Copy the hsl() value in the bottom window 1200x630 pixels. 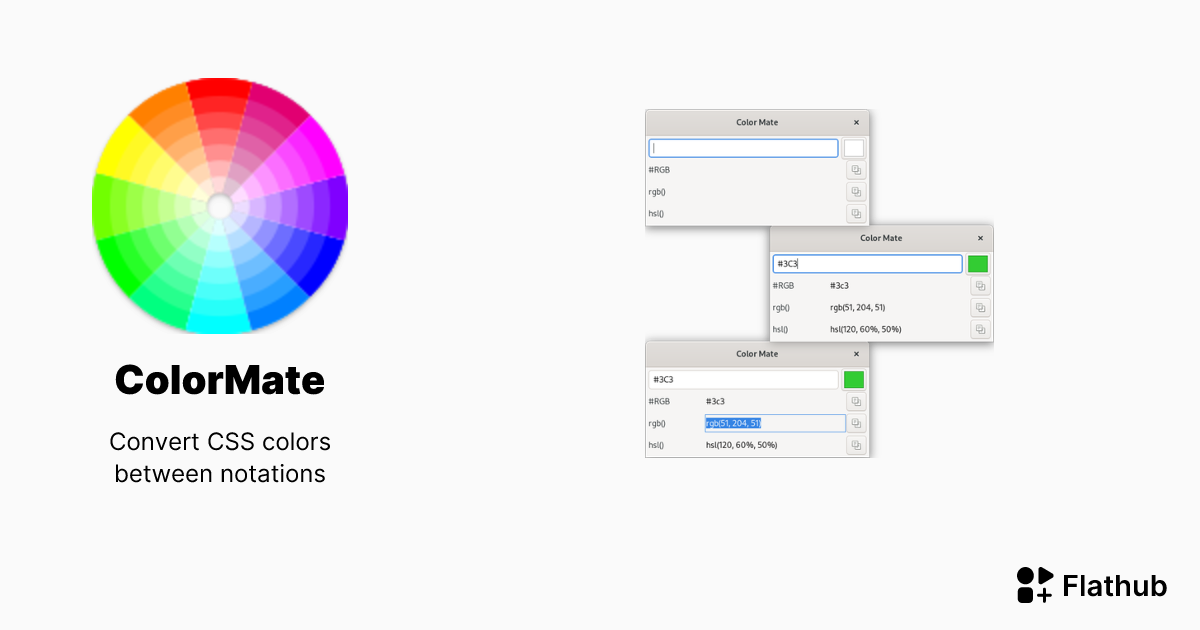pos(855,445)
